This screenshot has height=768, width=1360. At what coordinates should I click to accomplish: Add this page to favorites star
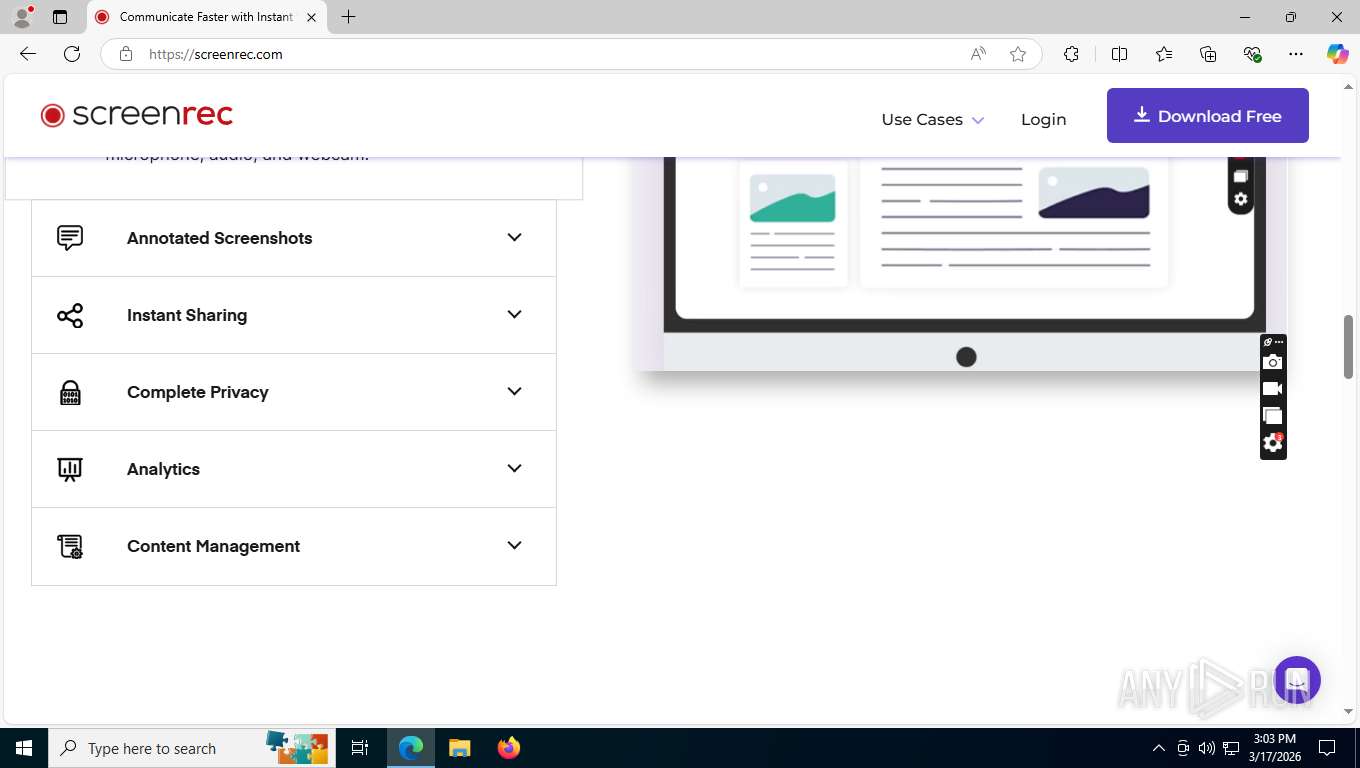1018,54
